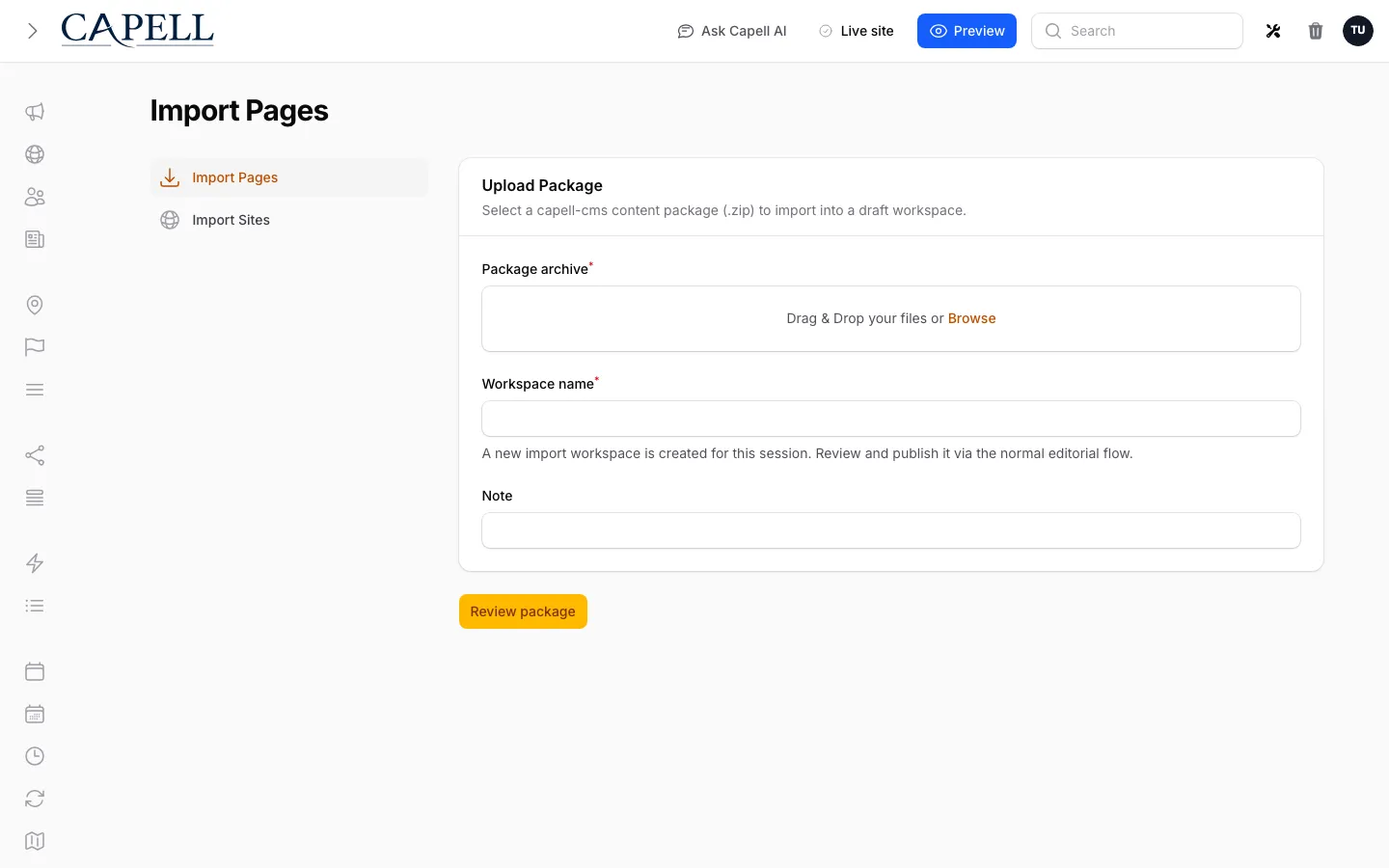Click the blue Preview button

[x=967, y=31]
